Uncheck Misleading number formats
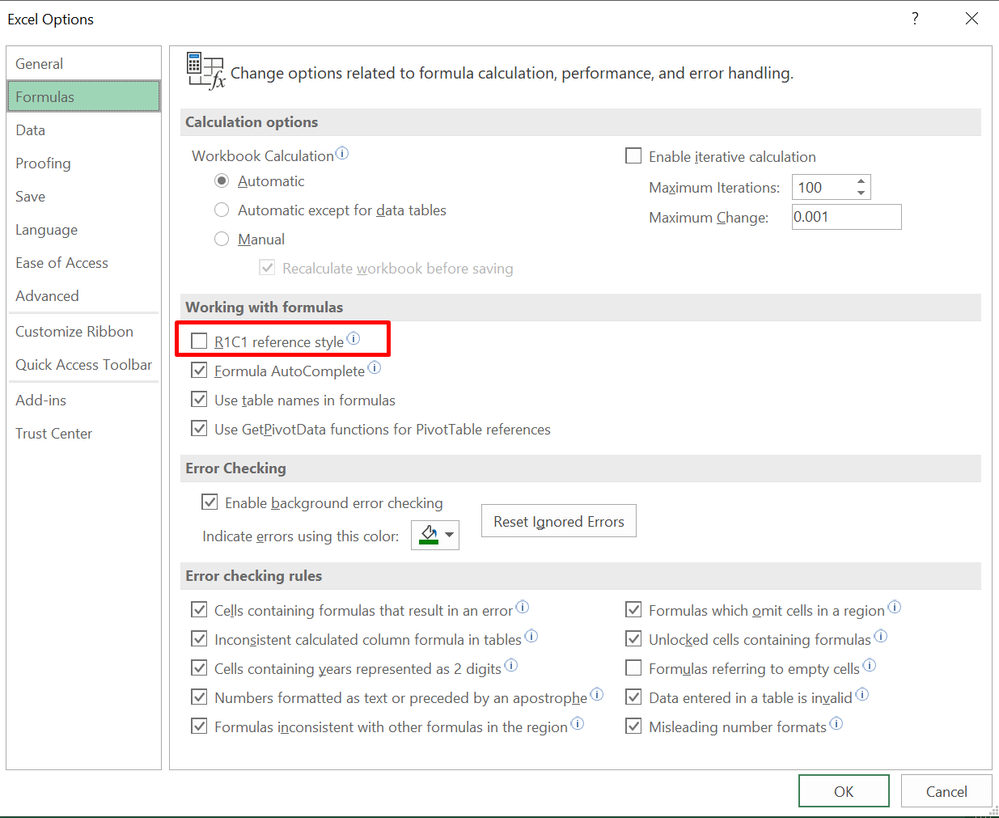The width and height of the screenshot is (999, 818). [x=633, y=726]
